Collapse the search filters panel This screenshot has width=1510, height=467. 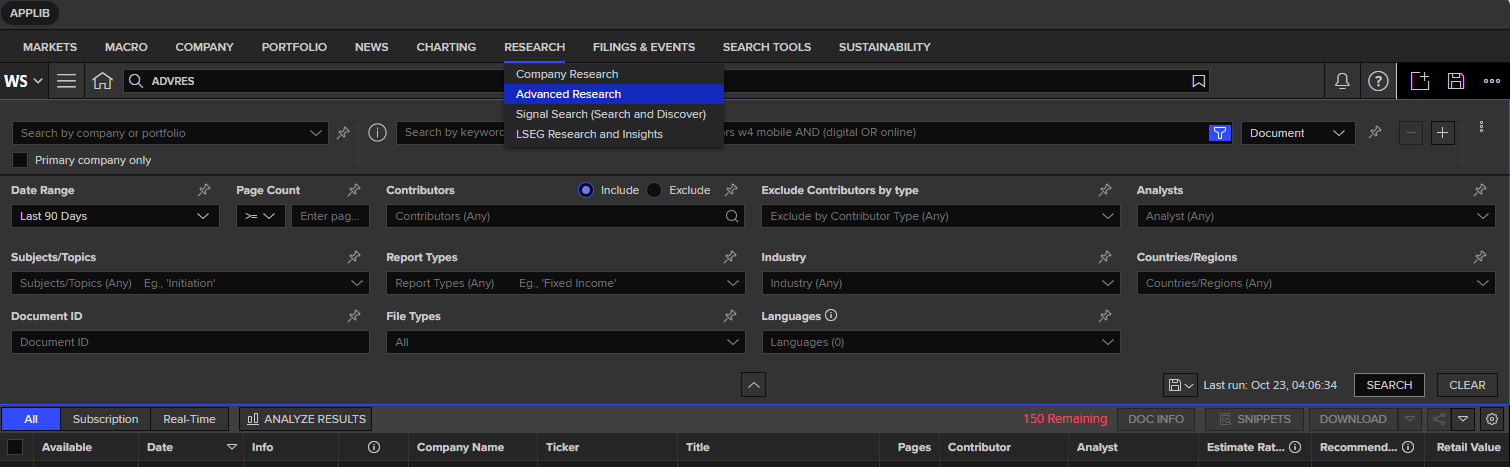pyautogui.click(x=754, y=384)
